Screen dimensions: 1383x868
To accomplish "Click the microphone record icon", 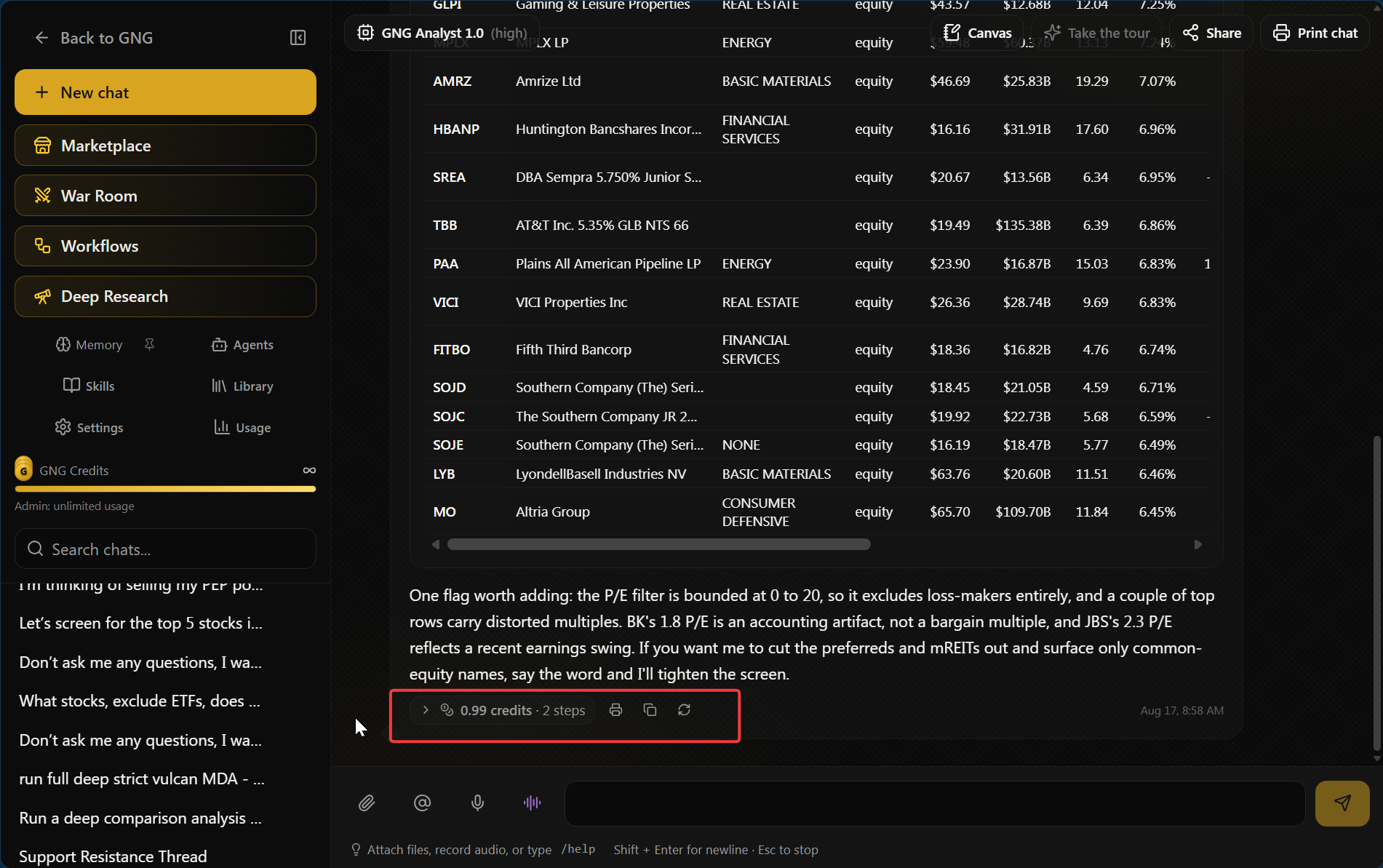I will click(x=477, y=803).
